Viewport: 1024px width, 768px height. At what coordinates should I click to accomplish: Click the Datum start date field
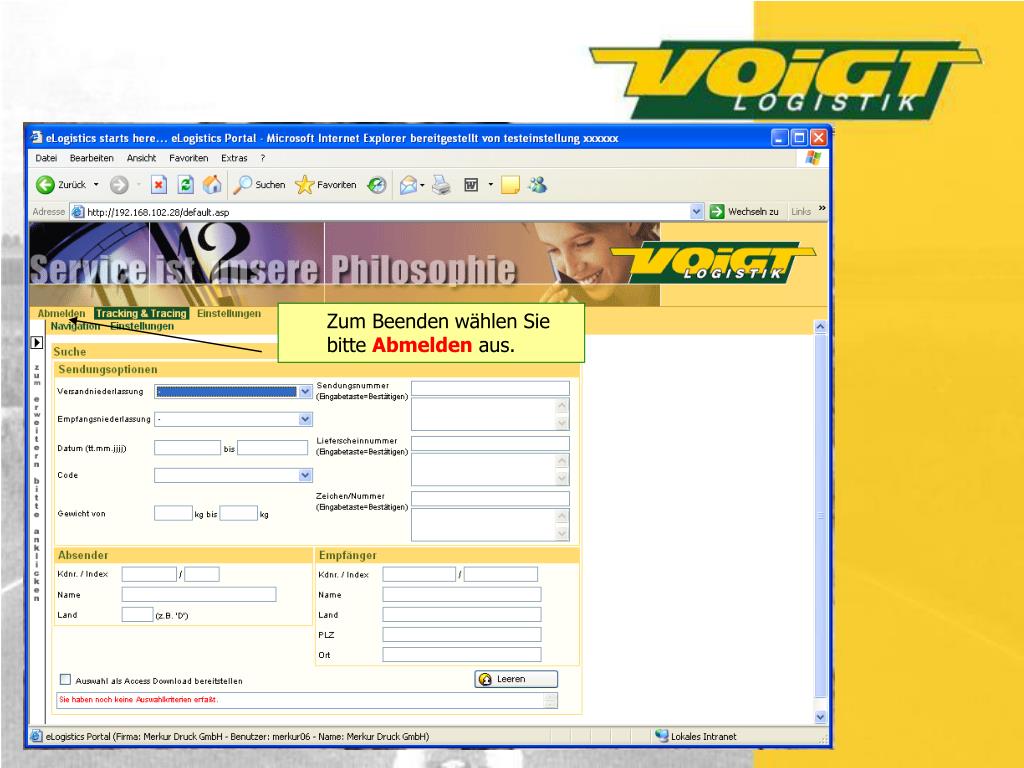tap(187, 447)
